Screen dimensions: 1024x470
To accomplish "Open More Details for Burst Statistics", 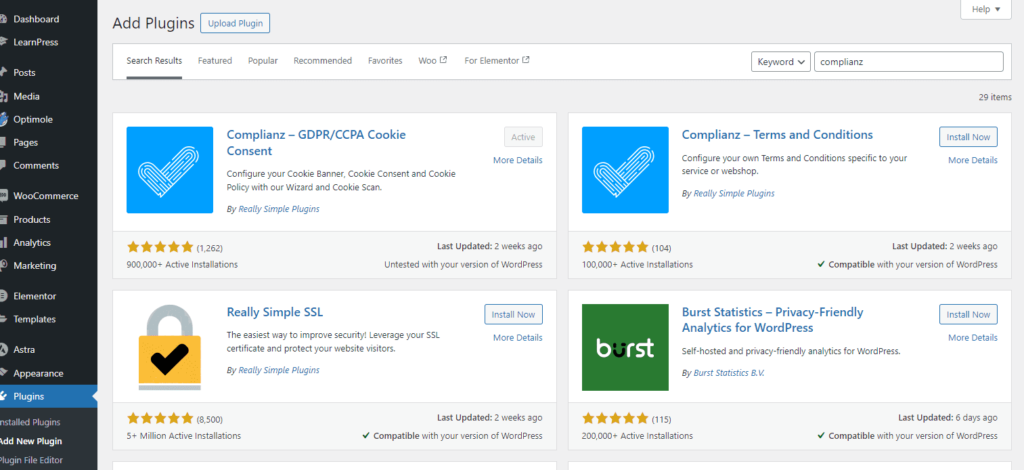I will tap(972, 338).
